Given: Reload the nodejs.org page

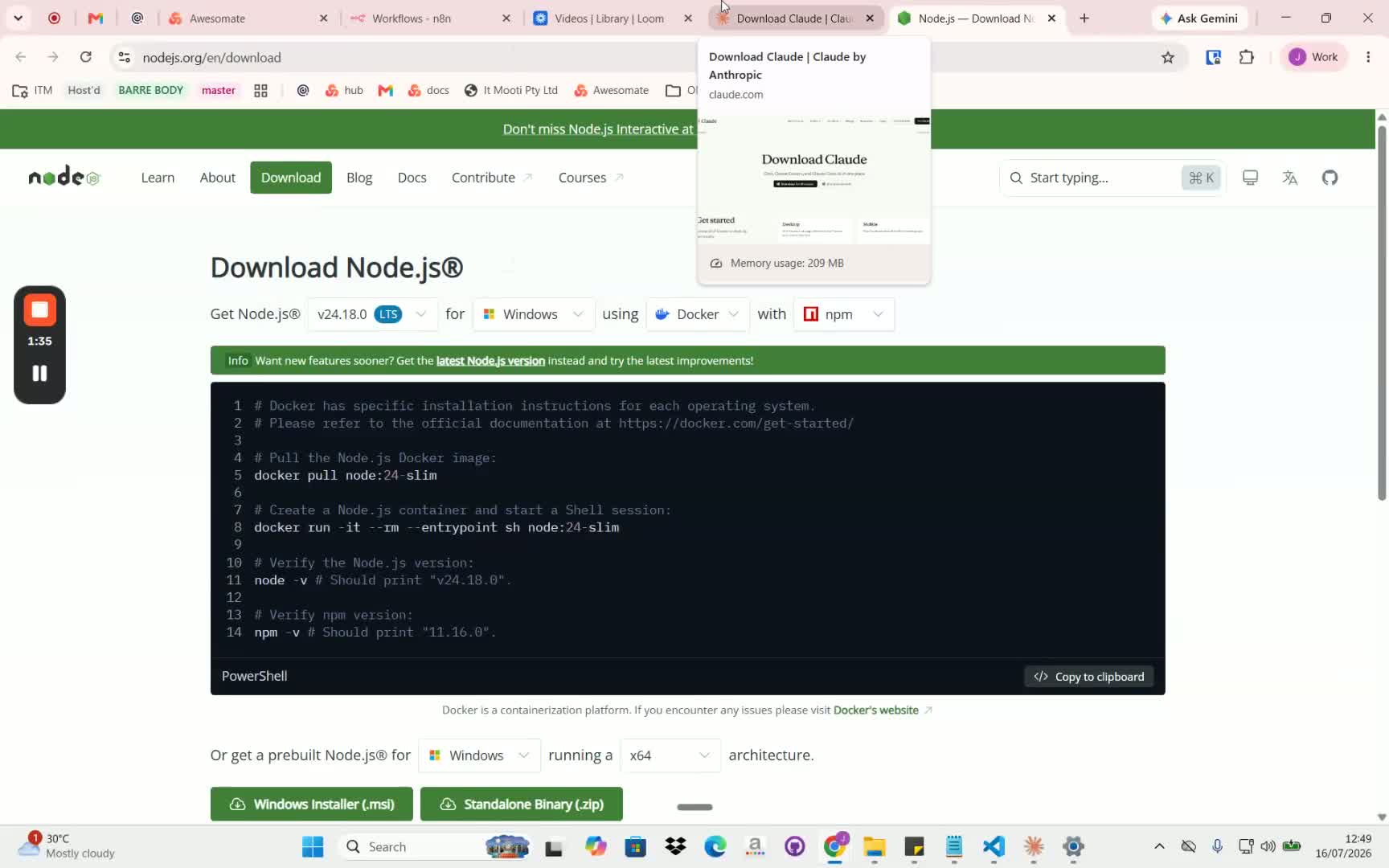Looking at the screenshot, I should click(x=86, y=57).
